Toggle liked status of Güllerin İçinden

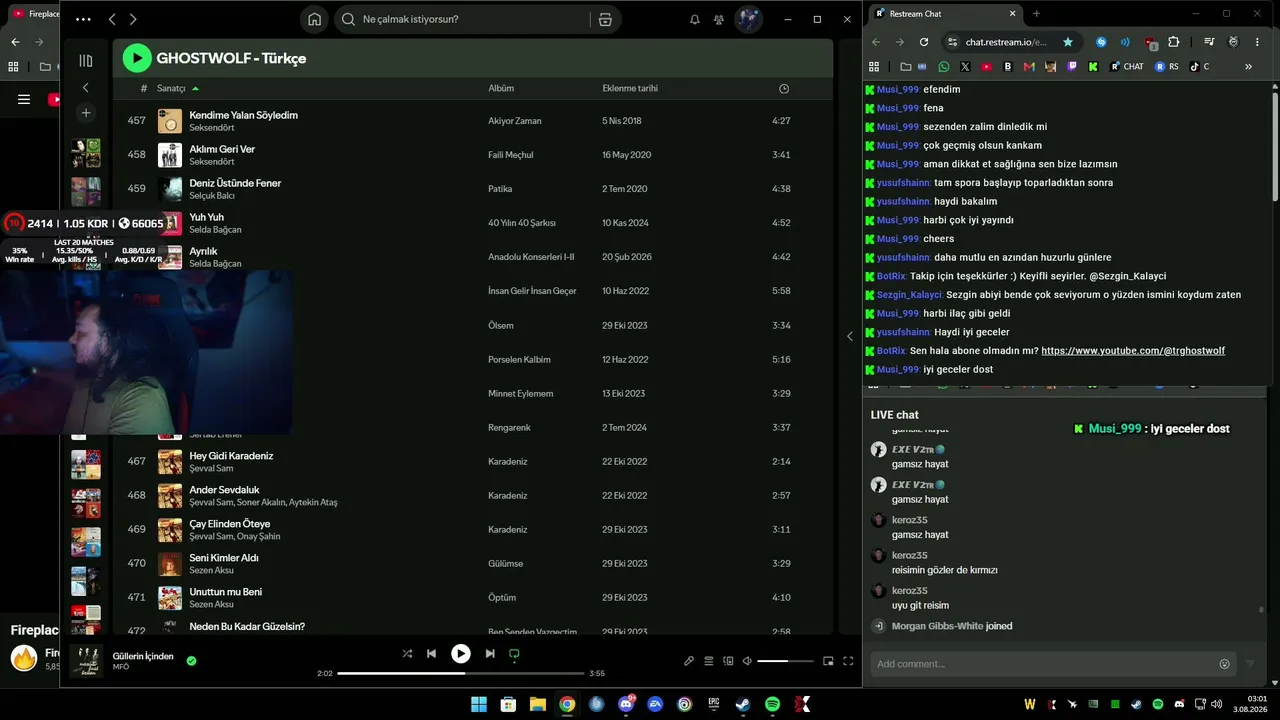(x=191, y=660)
